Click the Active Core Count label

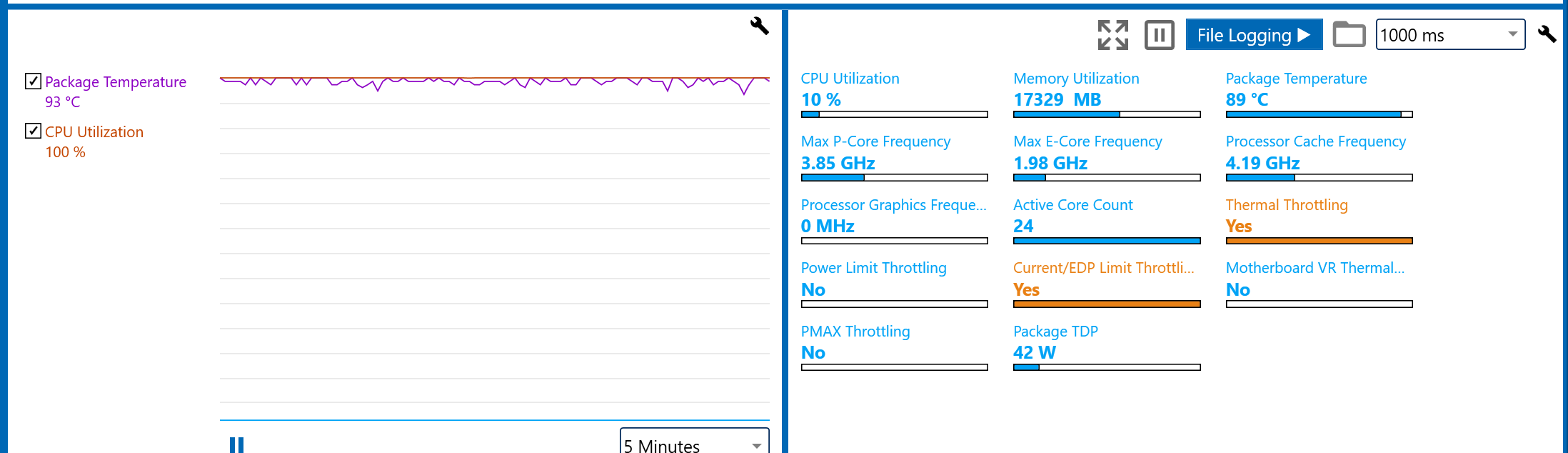(x=1072, y=205)
